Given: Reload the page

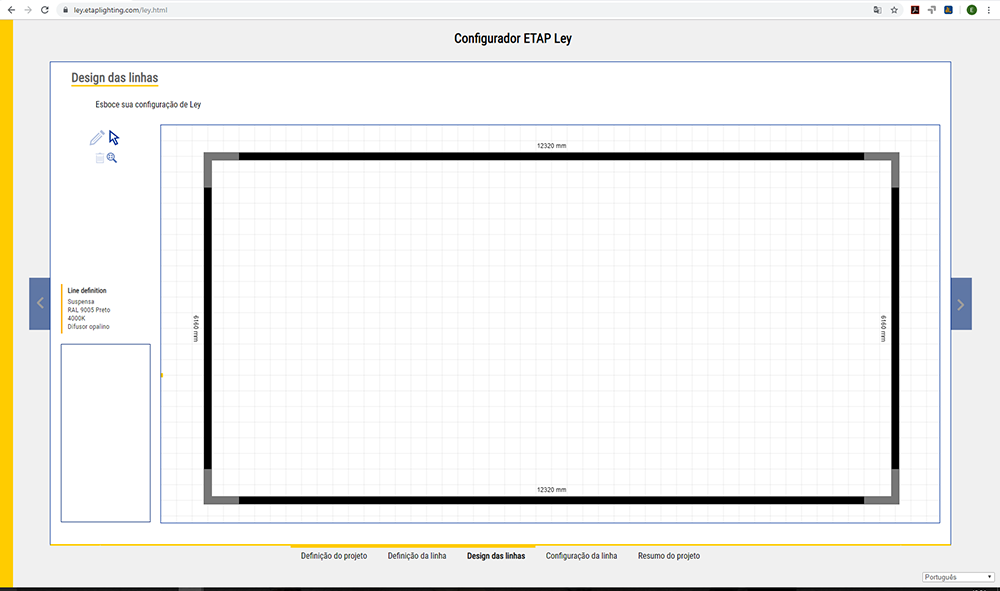Looking at the screenshot, I should [45, 10].
